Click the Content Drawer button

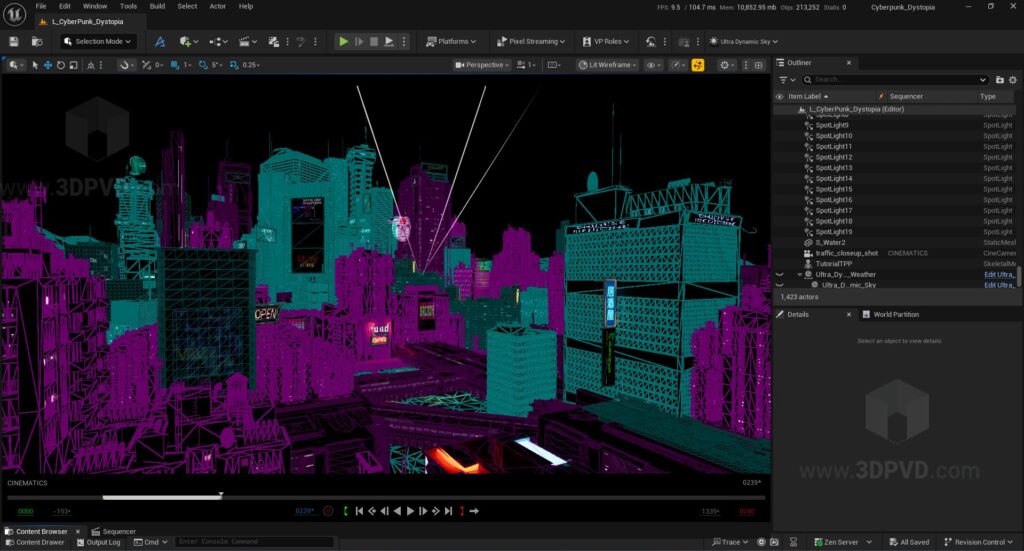[34, 542]
